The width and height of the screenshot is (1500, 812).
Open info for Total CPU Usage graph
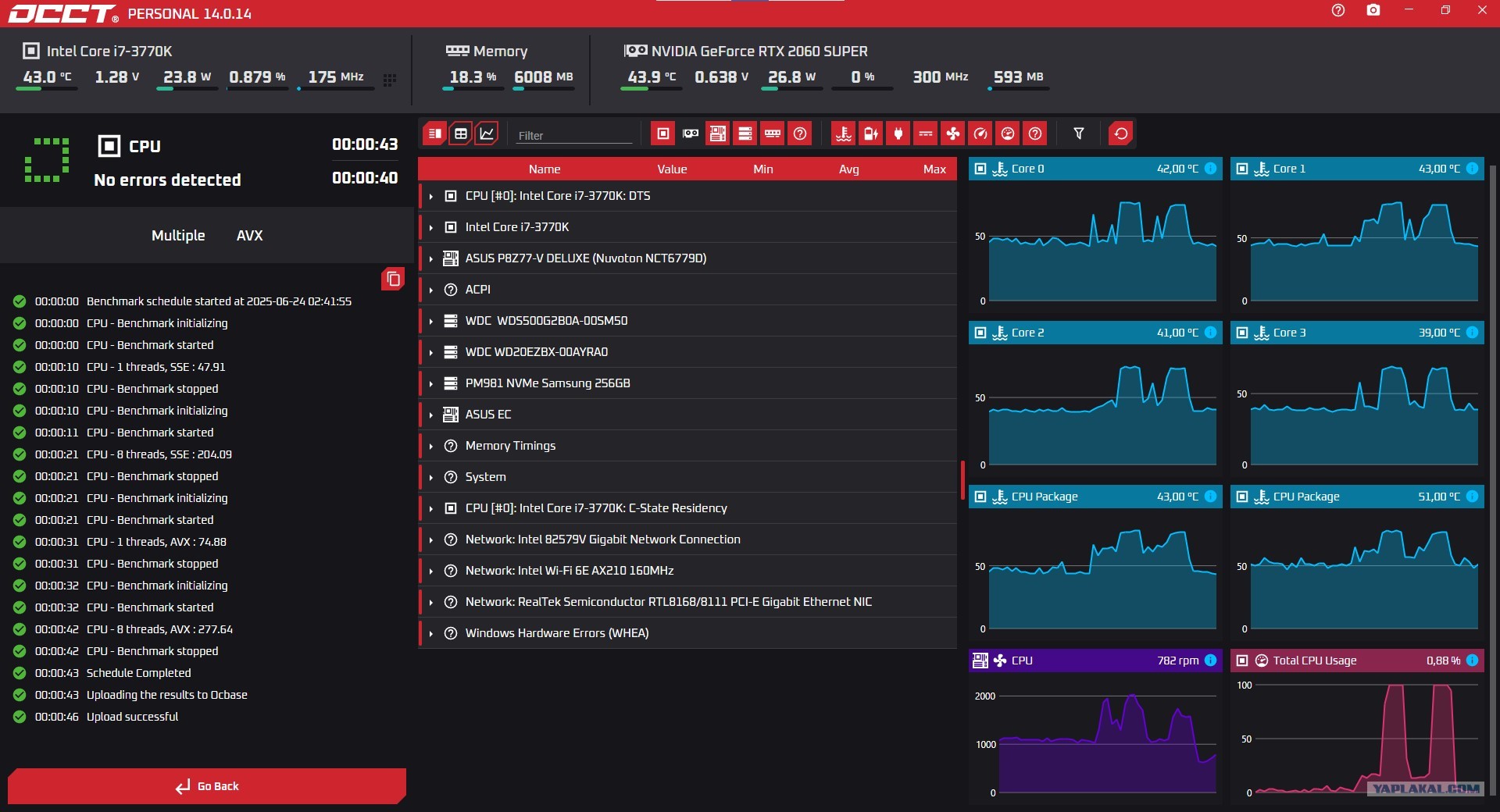click(x=1472, y=661)
